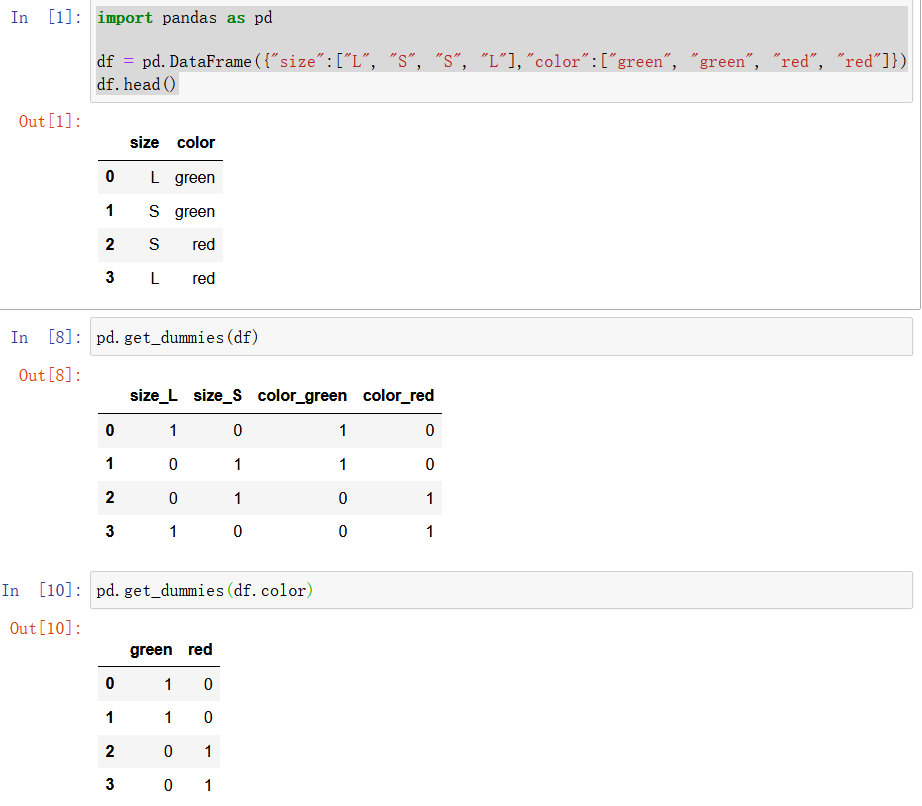Click the size_L value in row 0 of Out[8]
This screenshot has width=922, height=806.
(173, 431)
